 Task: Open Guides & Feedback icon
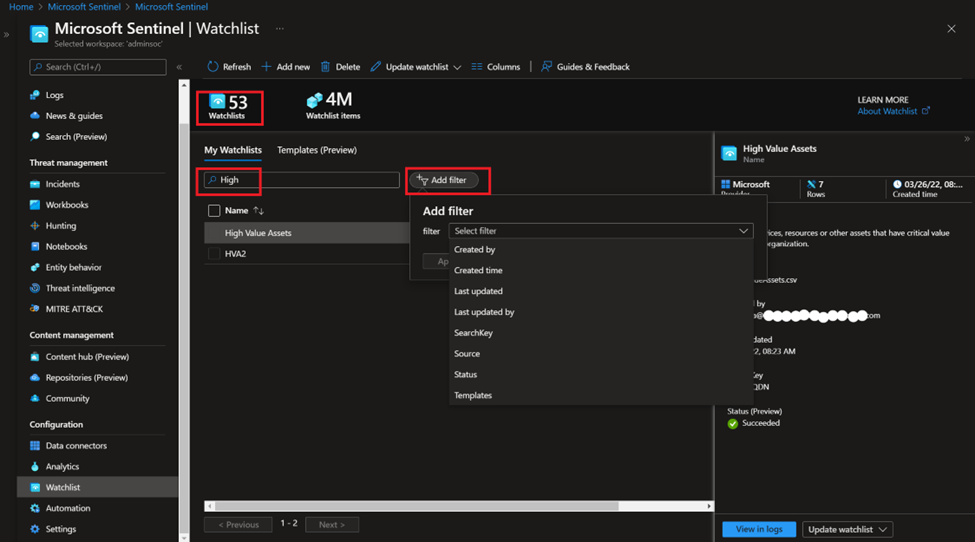point(546,67)
